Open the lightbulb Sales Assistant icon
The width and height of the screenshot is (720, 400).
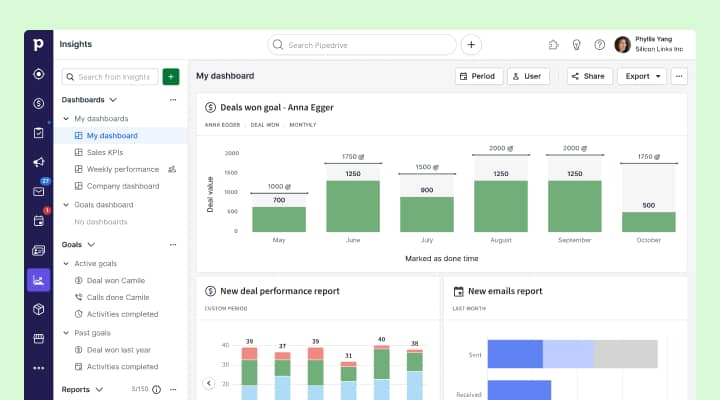click(576, 45)
